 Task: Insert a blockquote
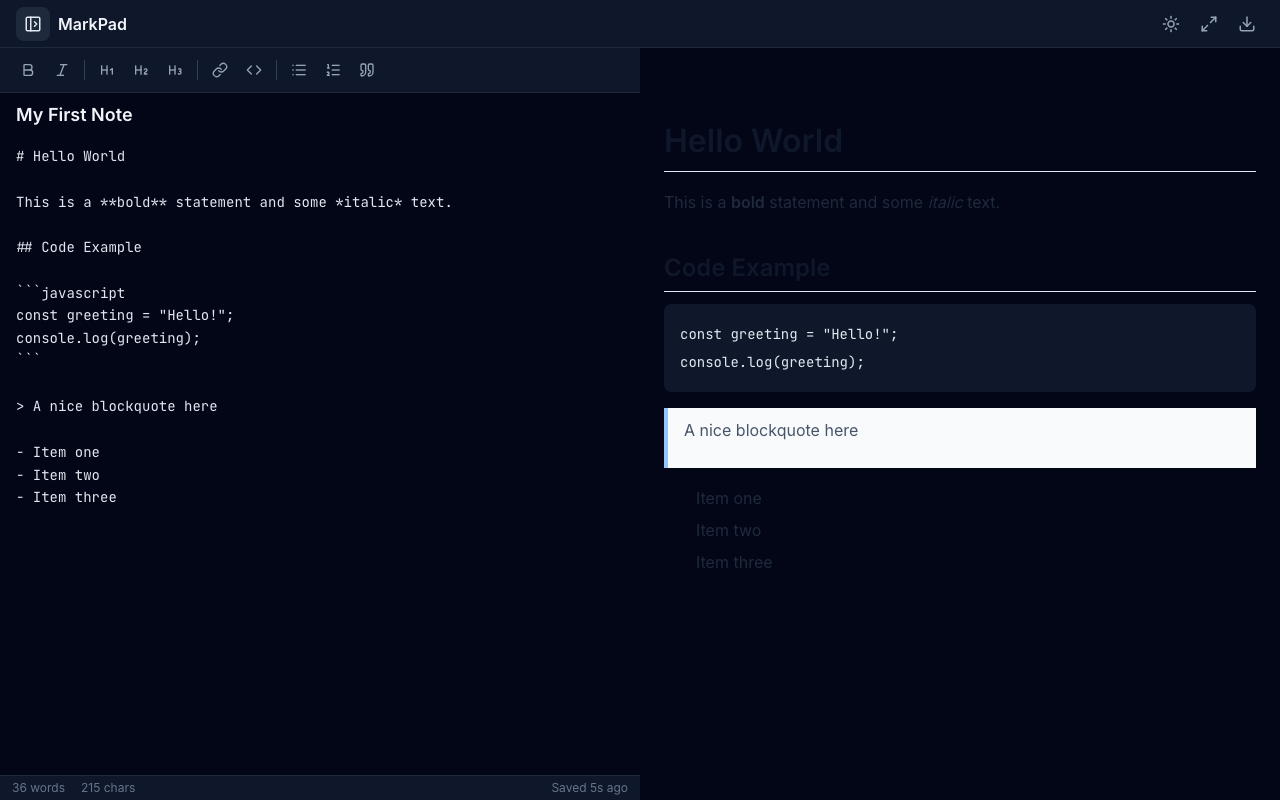pyautogui.click(x=367, y=70)
